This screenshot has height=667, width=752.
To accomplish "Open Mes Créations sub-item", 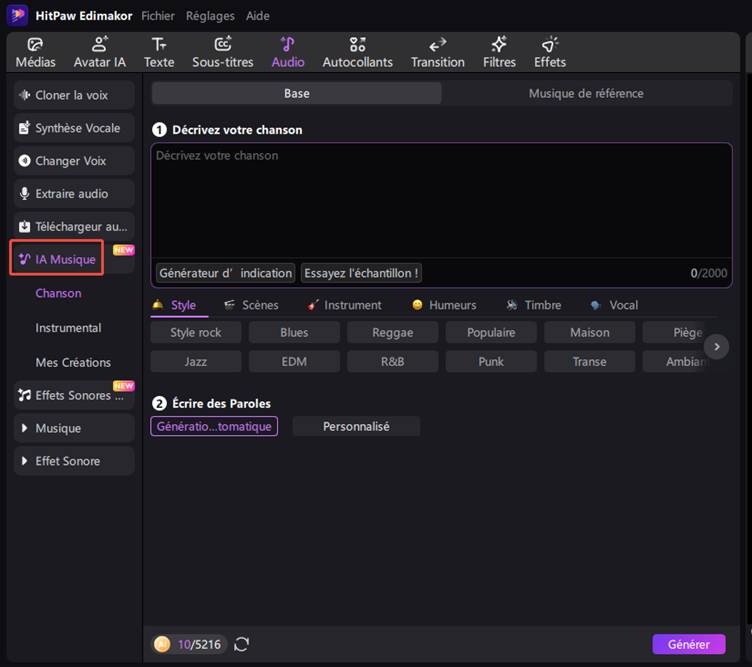I will (x=73, y=363).
